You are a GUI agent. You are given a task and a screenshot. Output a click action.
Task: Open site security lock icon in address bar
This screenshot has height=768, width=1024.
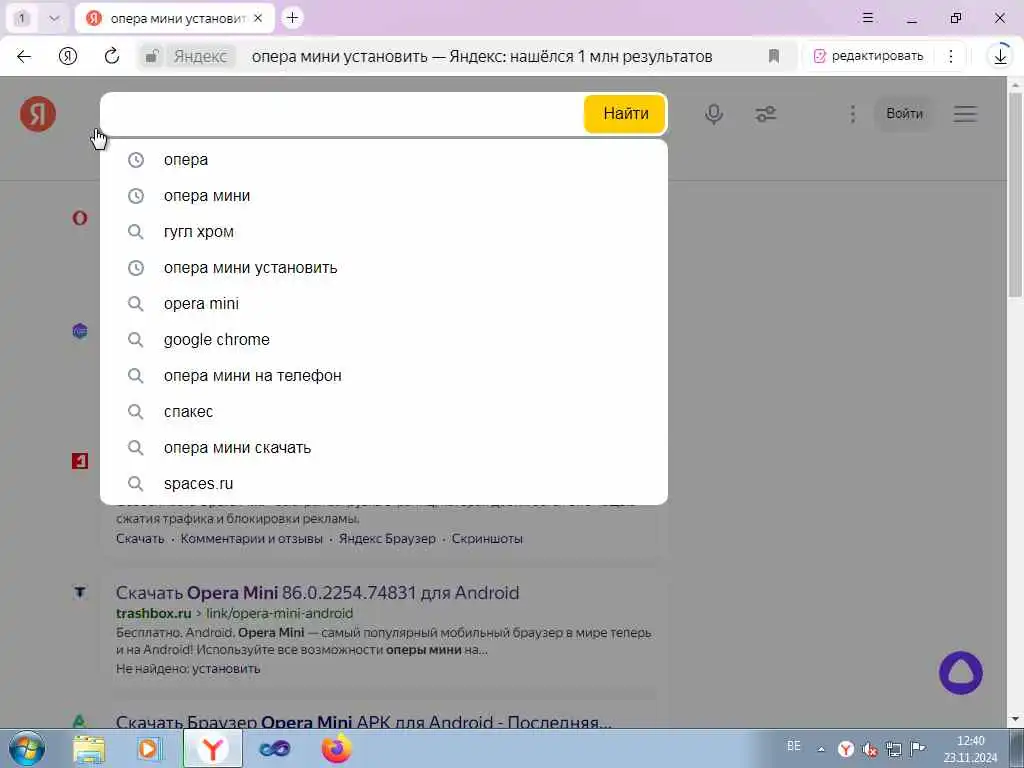(x=152, y=56)
